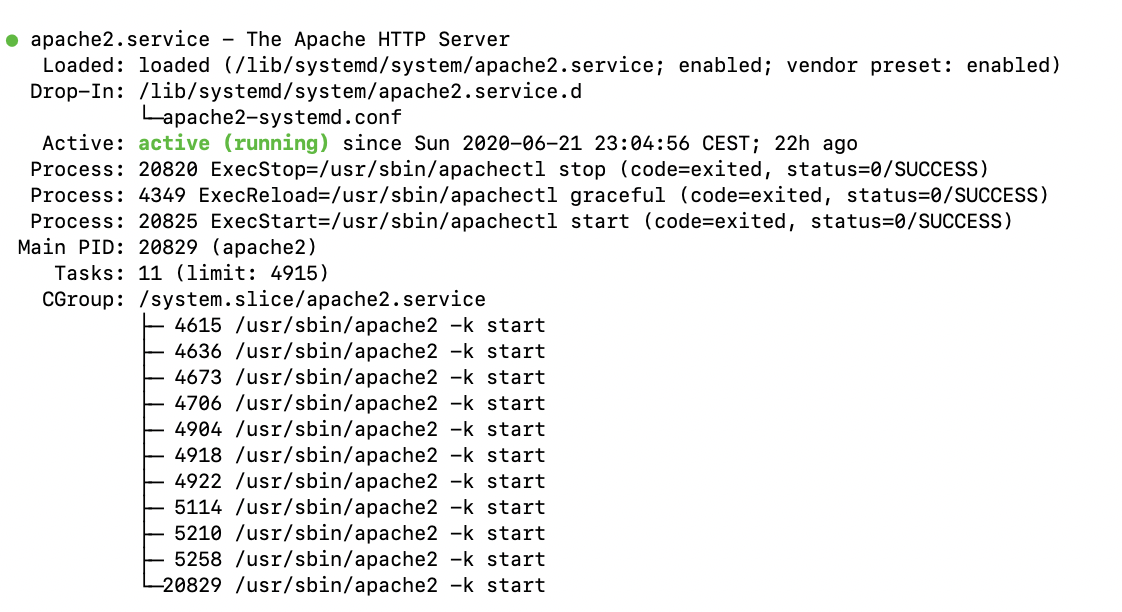Image resolution: width=1122 pixels, height=612 pixels.
Task: Select the process entry with PID 5258
Action: (x=359, y=560)
